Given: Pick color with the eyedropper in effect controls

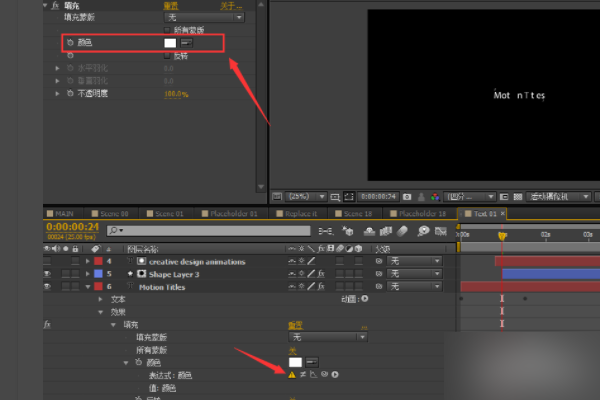Looking at the screenshot, I should (x=187, y=44).
